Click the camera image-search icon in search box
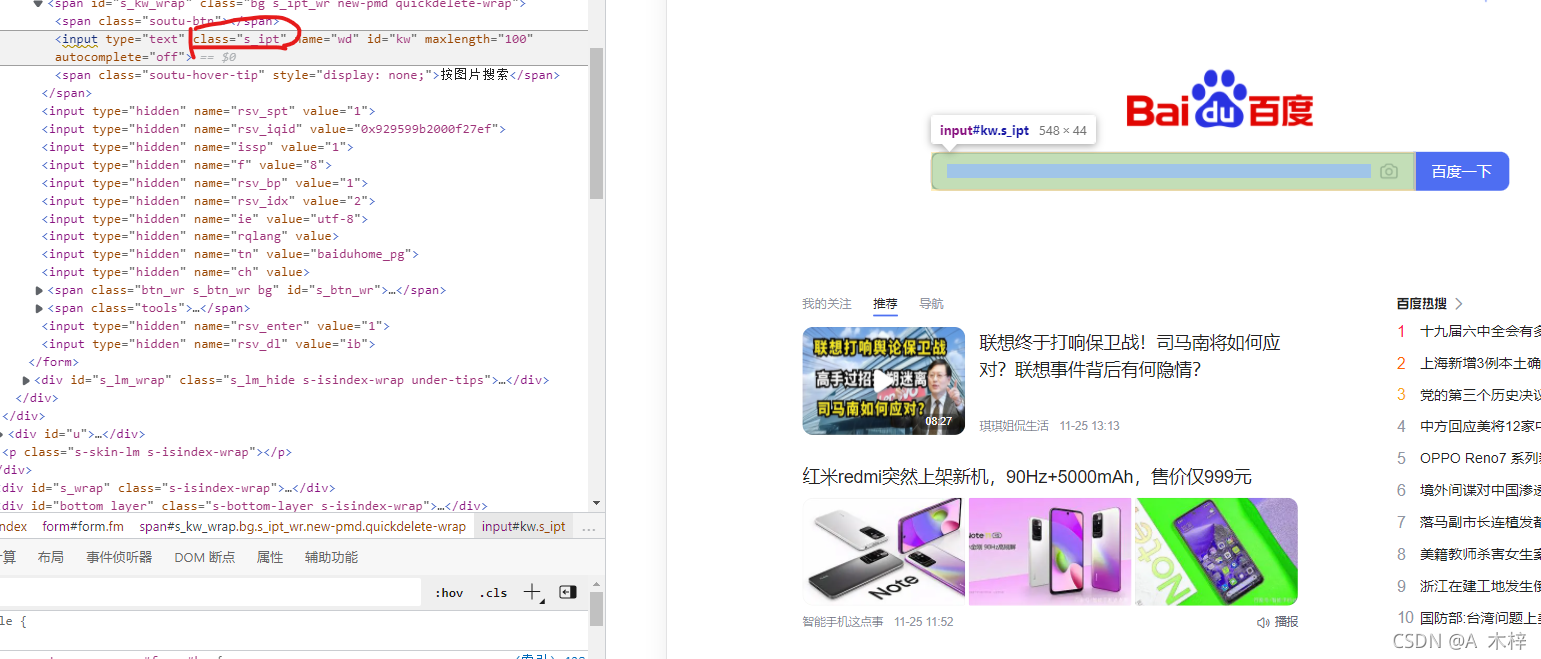 coord(1388,171)
